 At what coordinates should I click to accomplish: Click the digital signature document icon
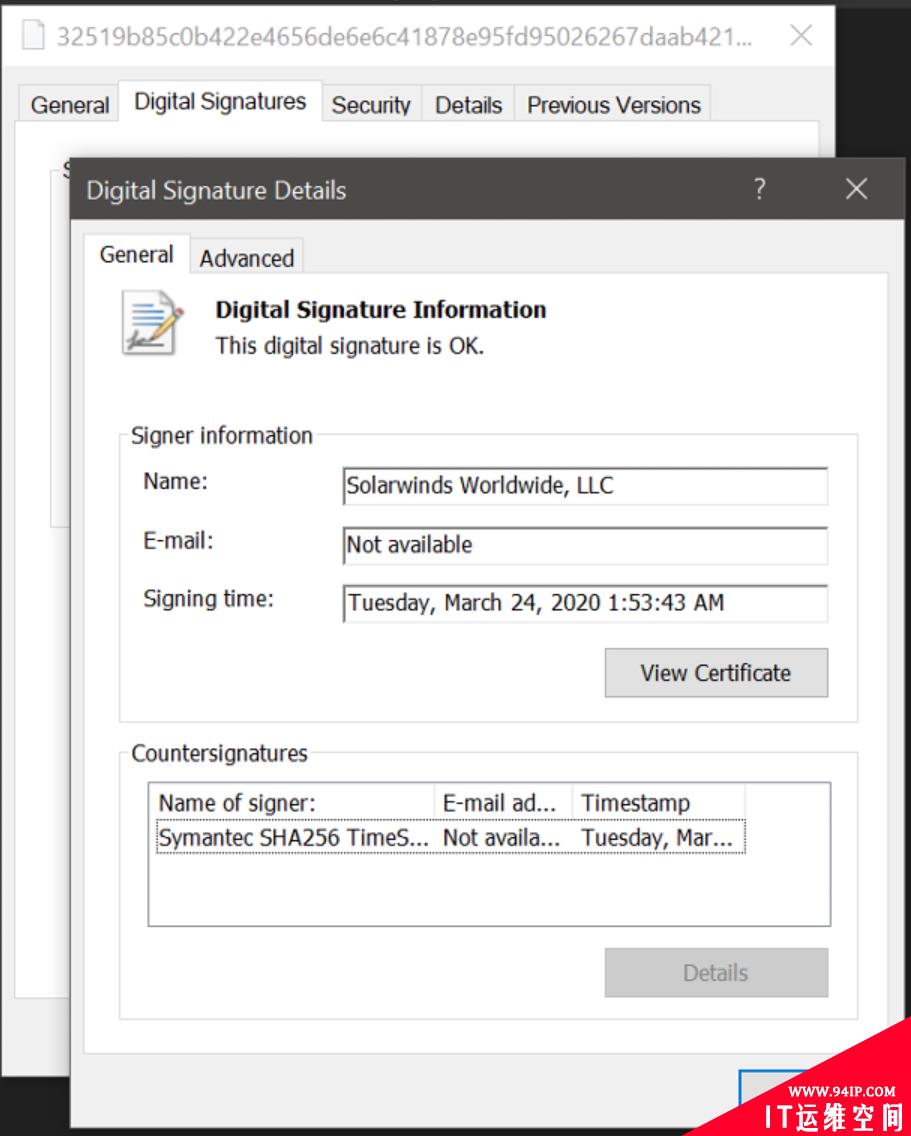pyautogui.click(x=152, y=322)
